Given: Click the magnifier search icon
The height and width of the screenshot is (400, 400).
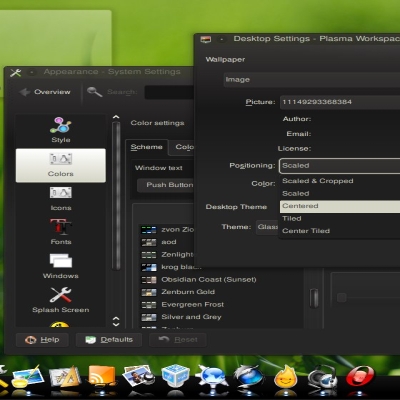Looking at the screenshot, I should click(94, 92).
